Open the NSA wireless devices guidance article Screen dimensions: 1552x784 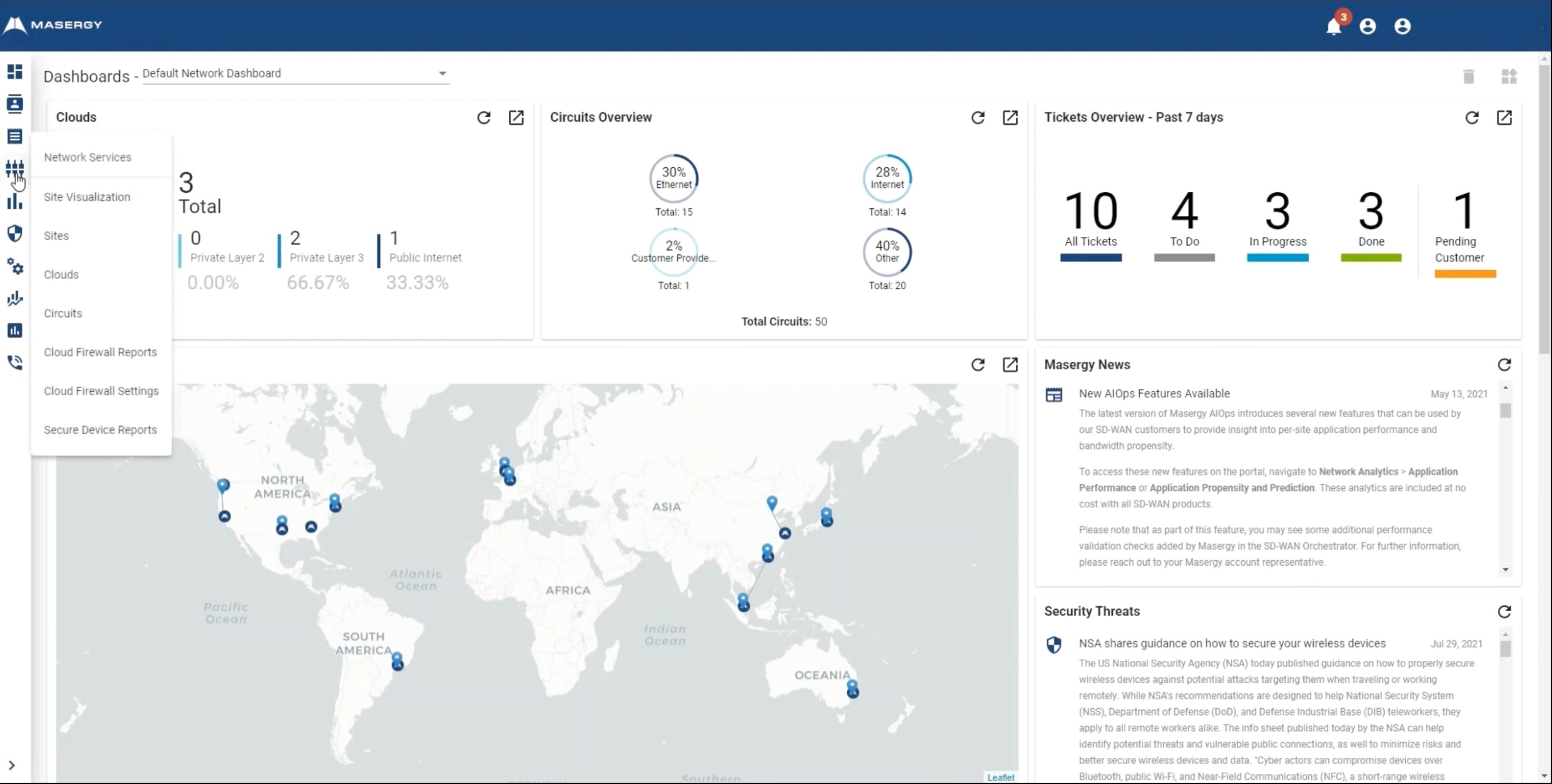click(x=1232, y=643)
